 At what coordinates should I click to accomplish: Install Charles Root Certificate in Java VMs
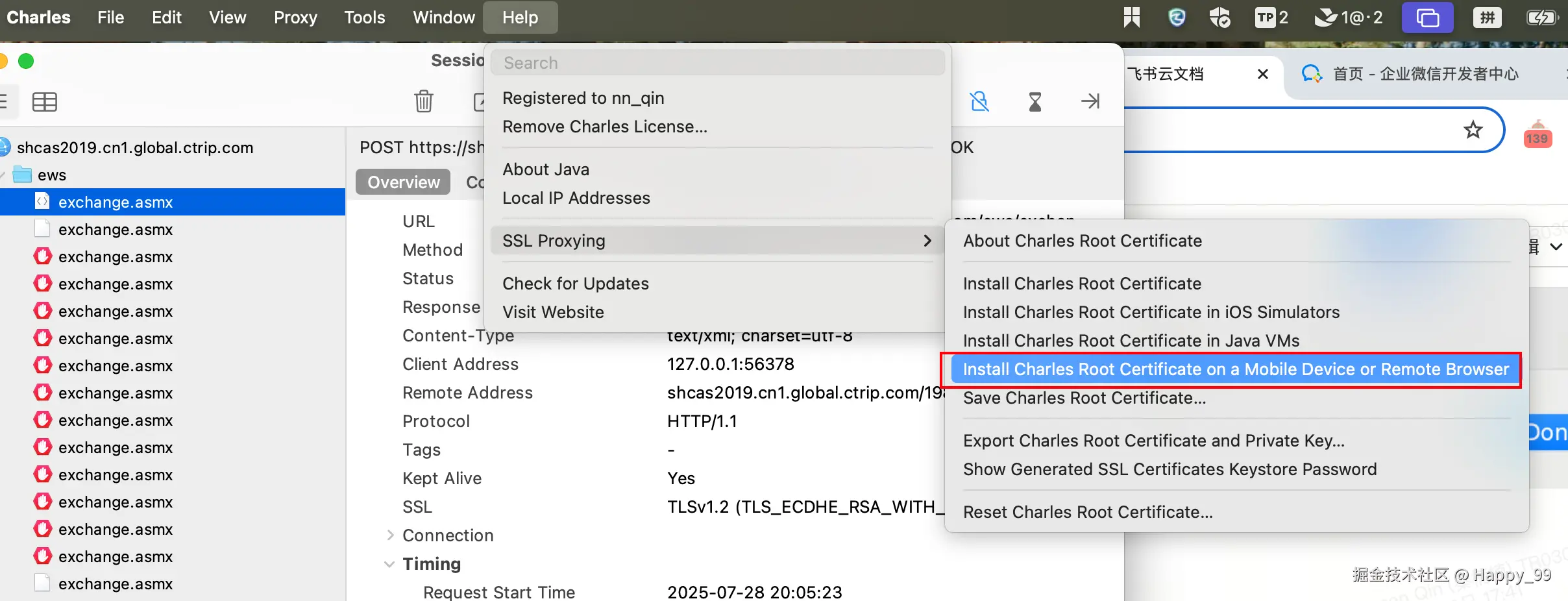(1236, 341)
